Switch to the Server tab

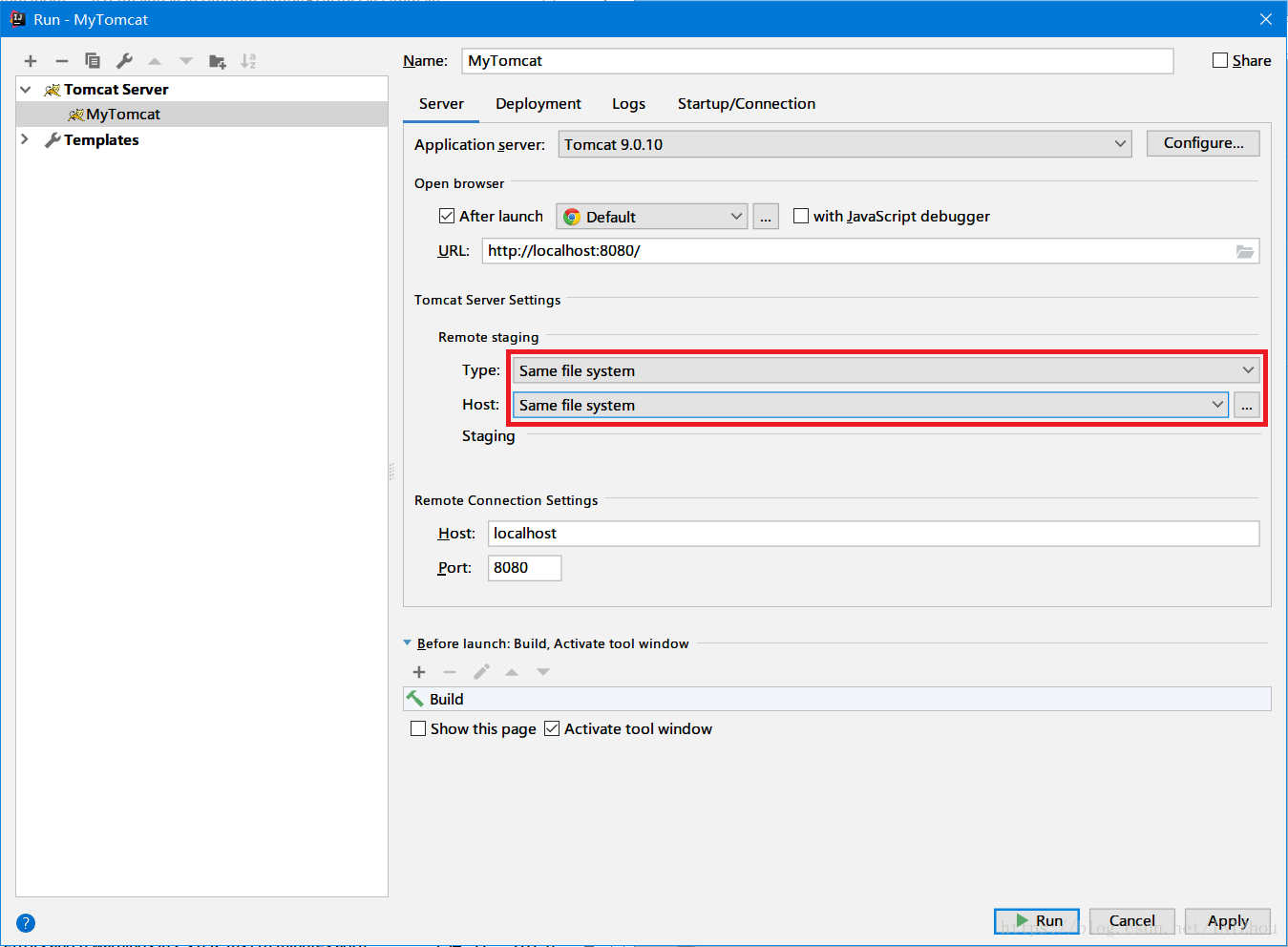(441, 104)
